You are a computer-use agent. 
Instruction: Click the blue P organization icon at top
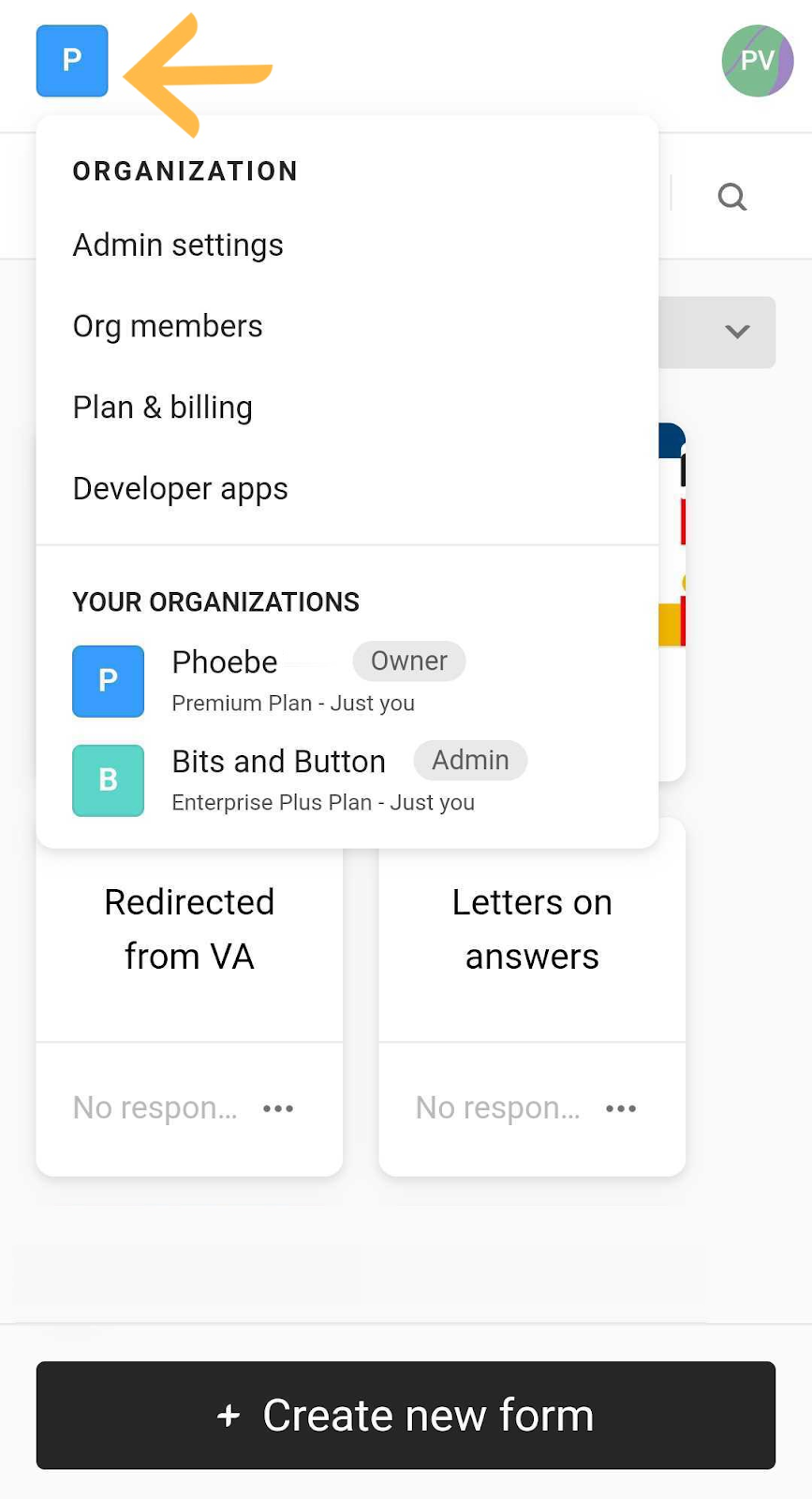point(72,61)
